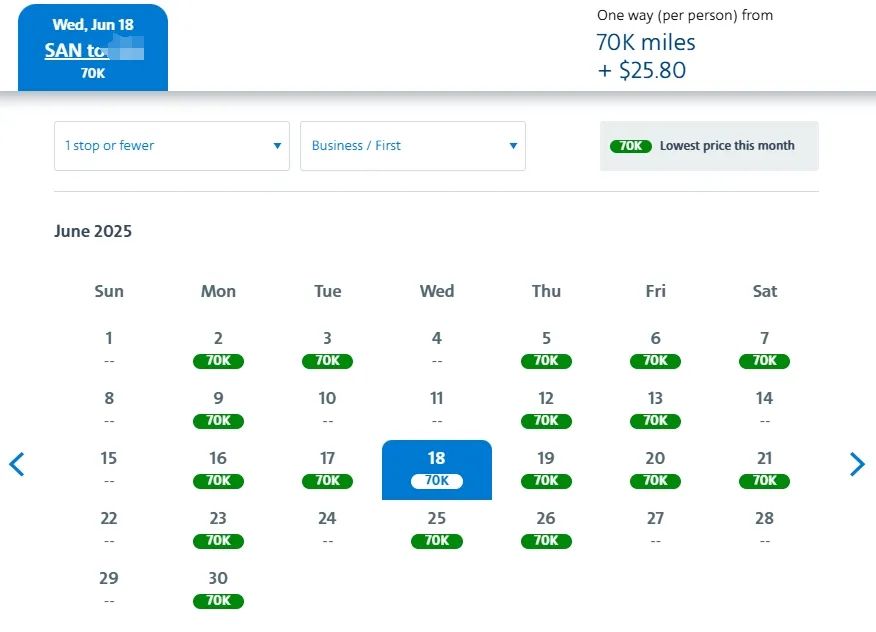Screen dimensions: 876x632
Task: Select Saturday June 7 fare
Action: [764, 349]
